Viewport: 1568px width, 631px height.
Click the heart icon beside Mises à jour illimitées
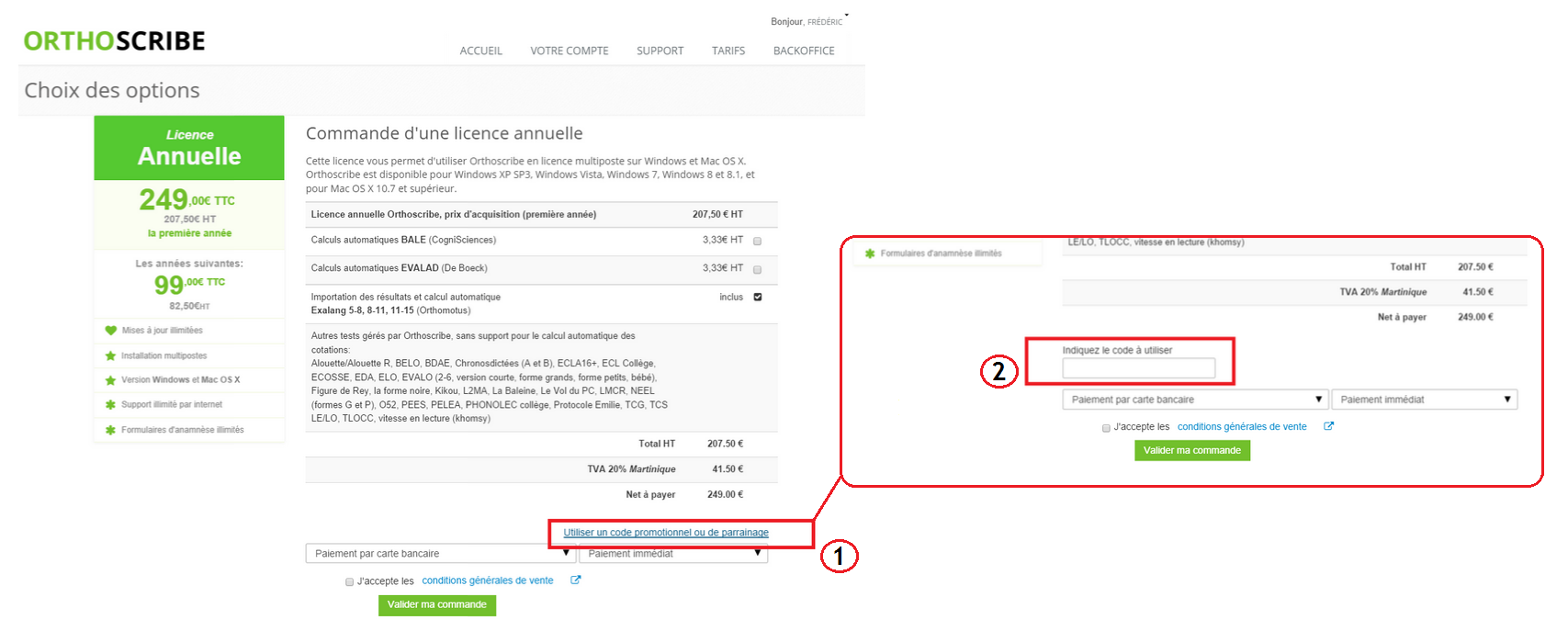pos(110,331)
